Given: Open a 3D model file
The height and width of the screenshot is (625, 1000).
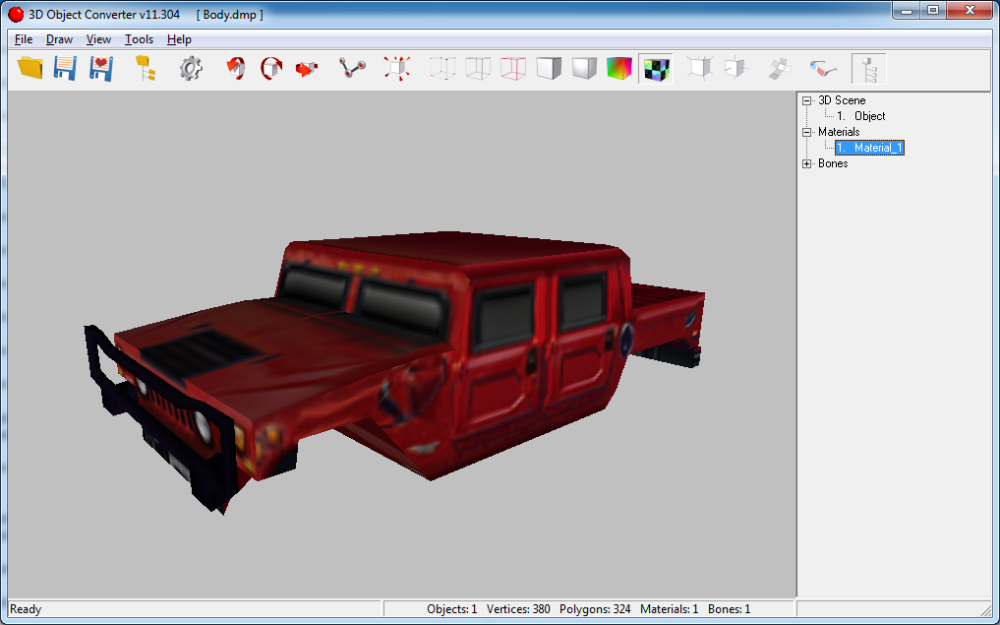Looking at the screenshot, I should pyautogui.click(x=28, y=67).
